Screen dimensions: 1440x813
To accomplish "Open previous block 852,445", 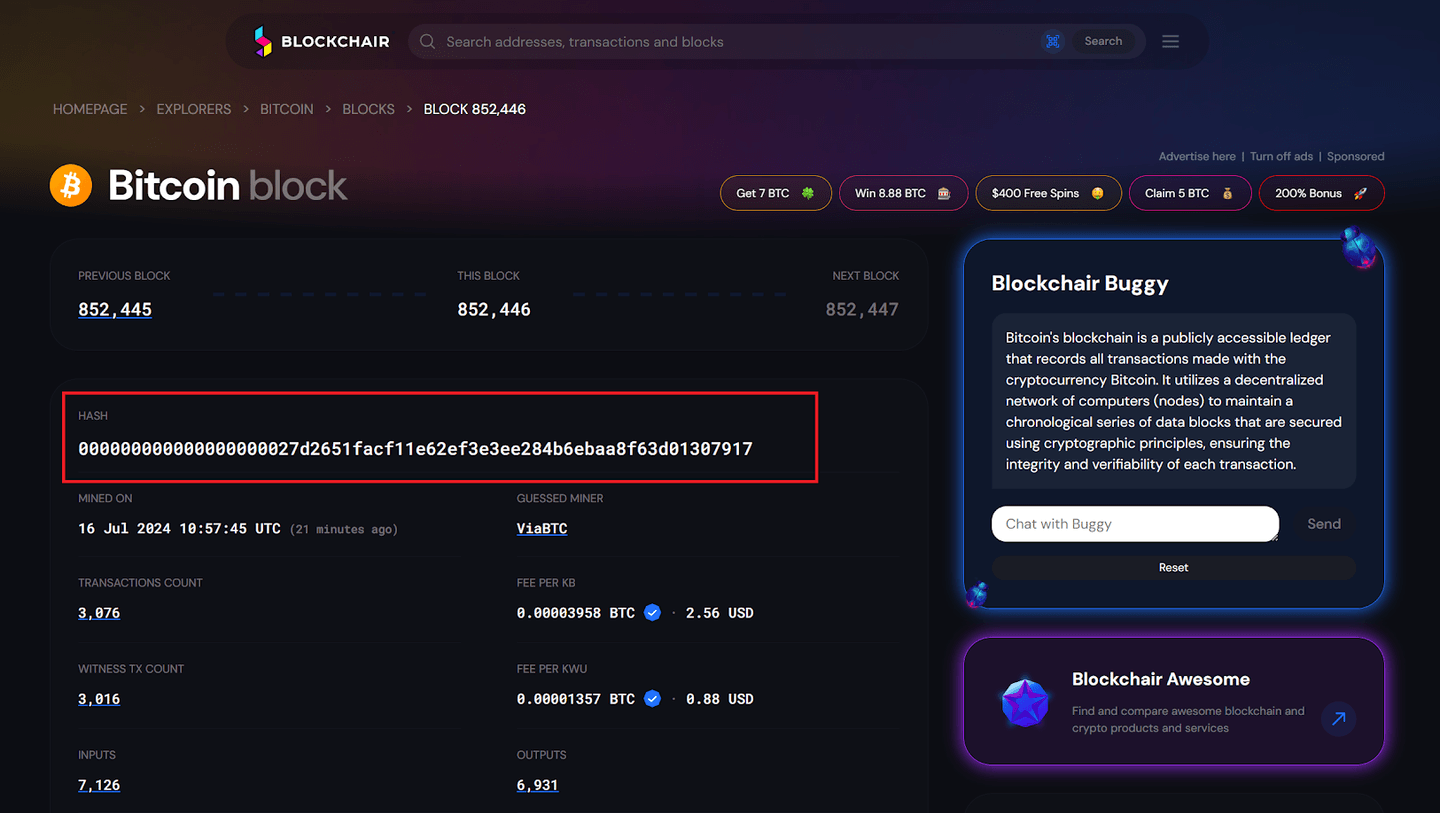I will pyautogui.click(x=114, y=309).
